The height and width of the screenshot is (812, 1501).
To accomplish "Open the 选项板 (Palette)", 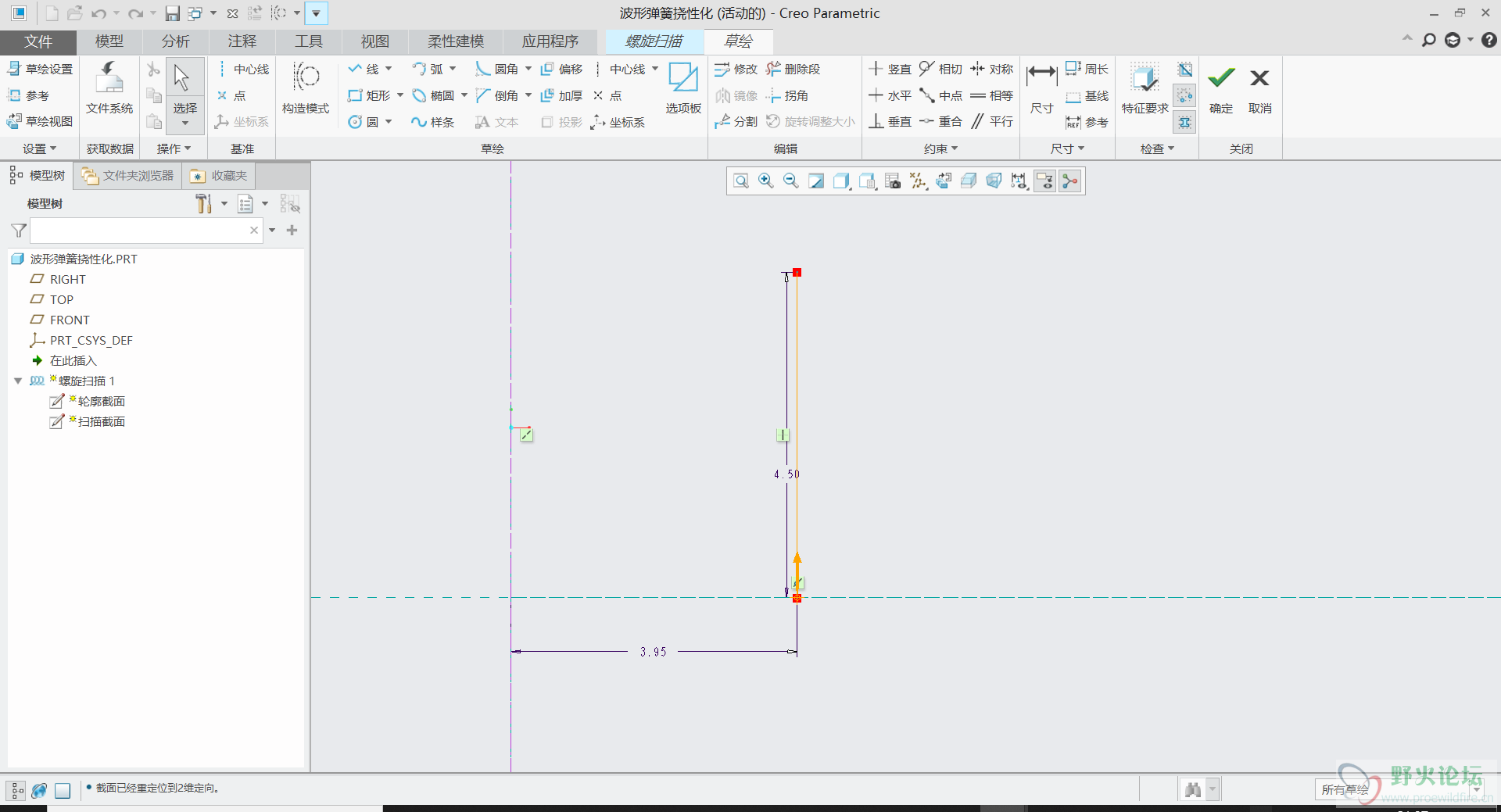I will click(683, 88).
